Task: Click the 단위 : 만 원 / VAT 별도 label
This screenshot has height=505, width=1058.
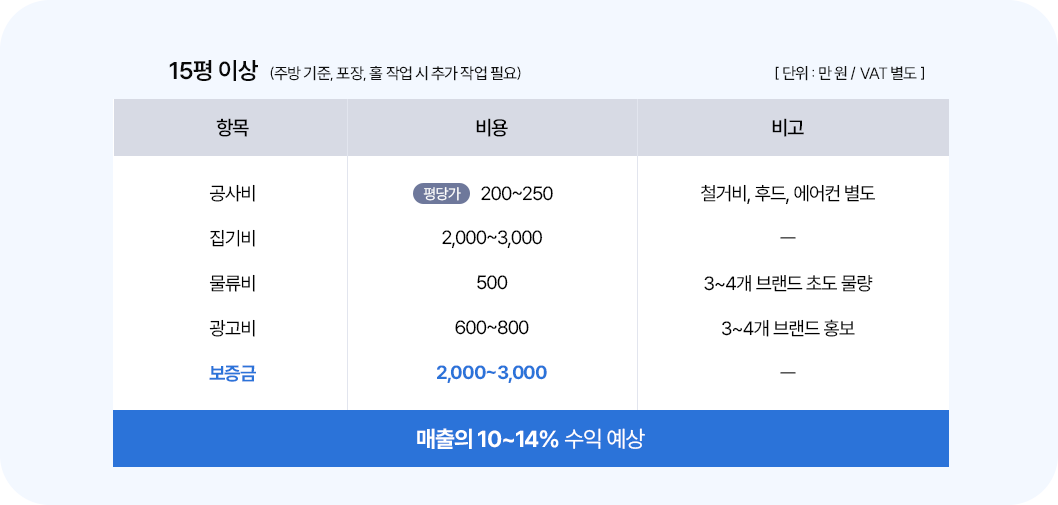Action: [849, 73]
